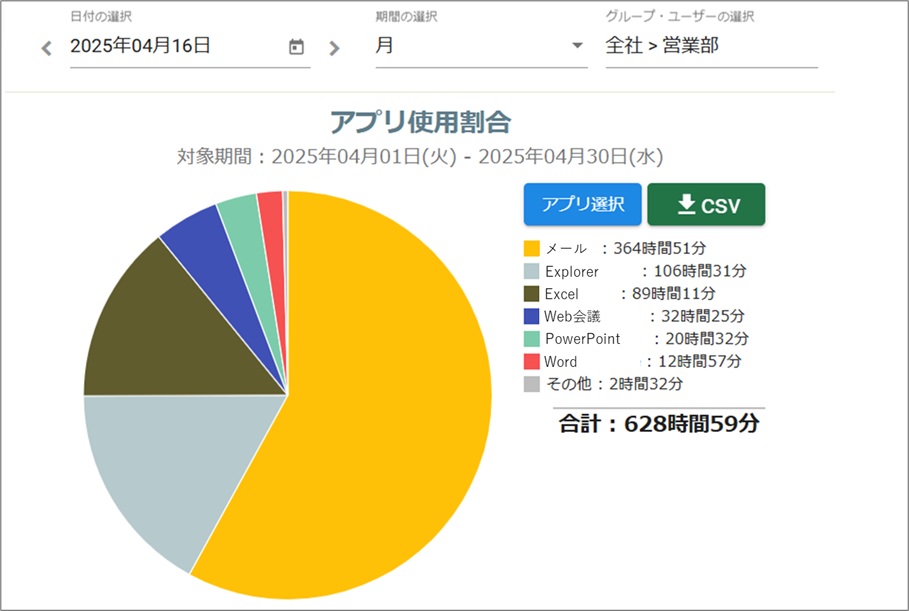Click the download icon on CSV button
The image size is (909, 611).
tap(686, 205)
